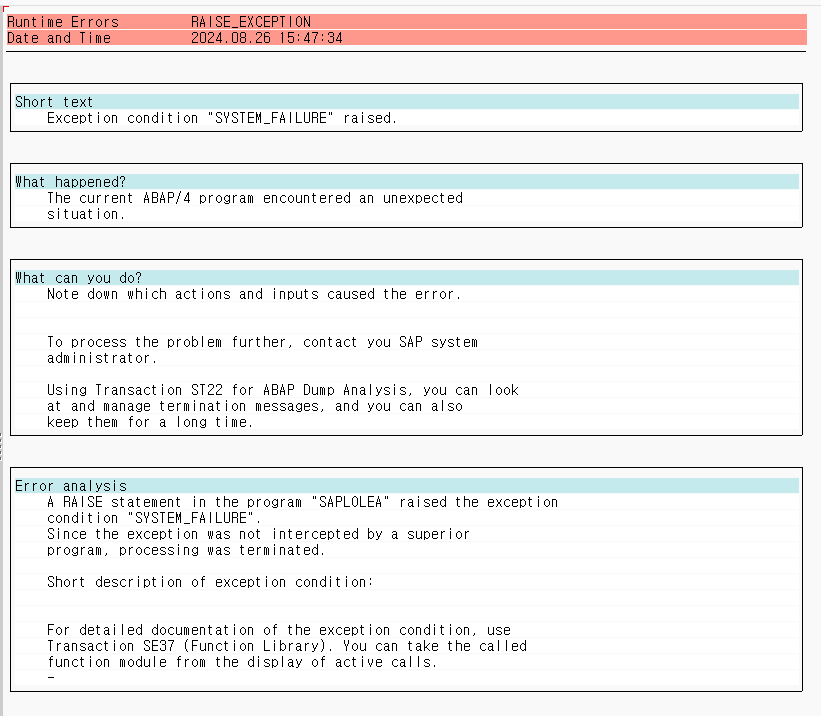The height and width of the screenshot is (716, 821).
Task: Click the "What happened?" section heading
Action: pyautogui.click(x=70, y=182)
